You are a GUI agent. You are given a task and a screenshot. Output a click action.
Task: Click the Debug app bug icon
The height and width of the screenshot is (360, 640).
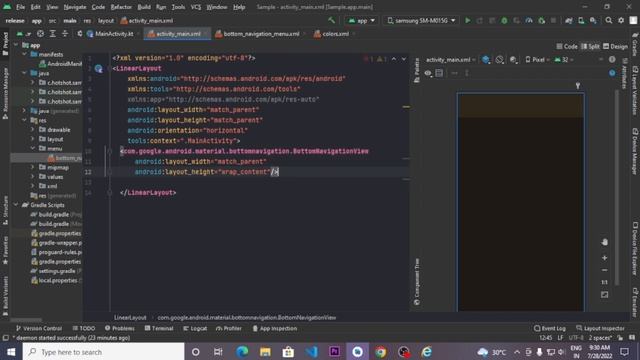pyautogui.click(x=504, y=20)
